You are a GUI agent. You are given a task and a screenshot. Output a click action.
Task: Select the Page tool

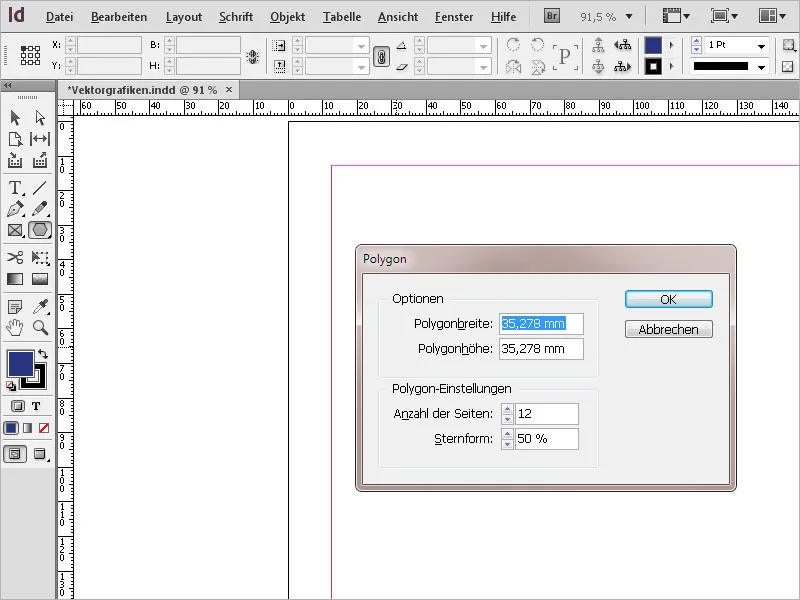tap(15, 139)
